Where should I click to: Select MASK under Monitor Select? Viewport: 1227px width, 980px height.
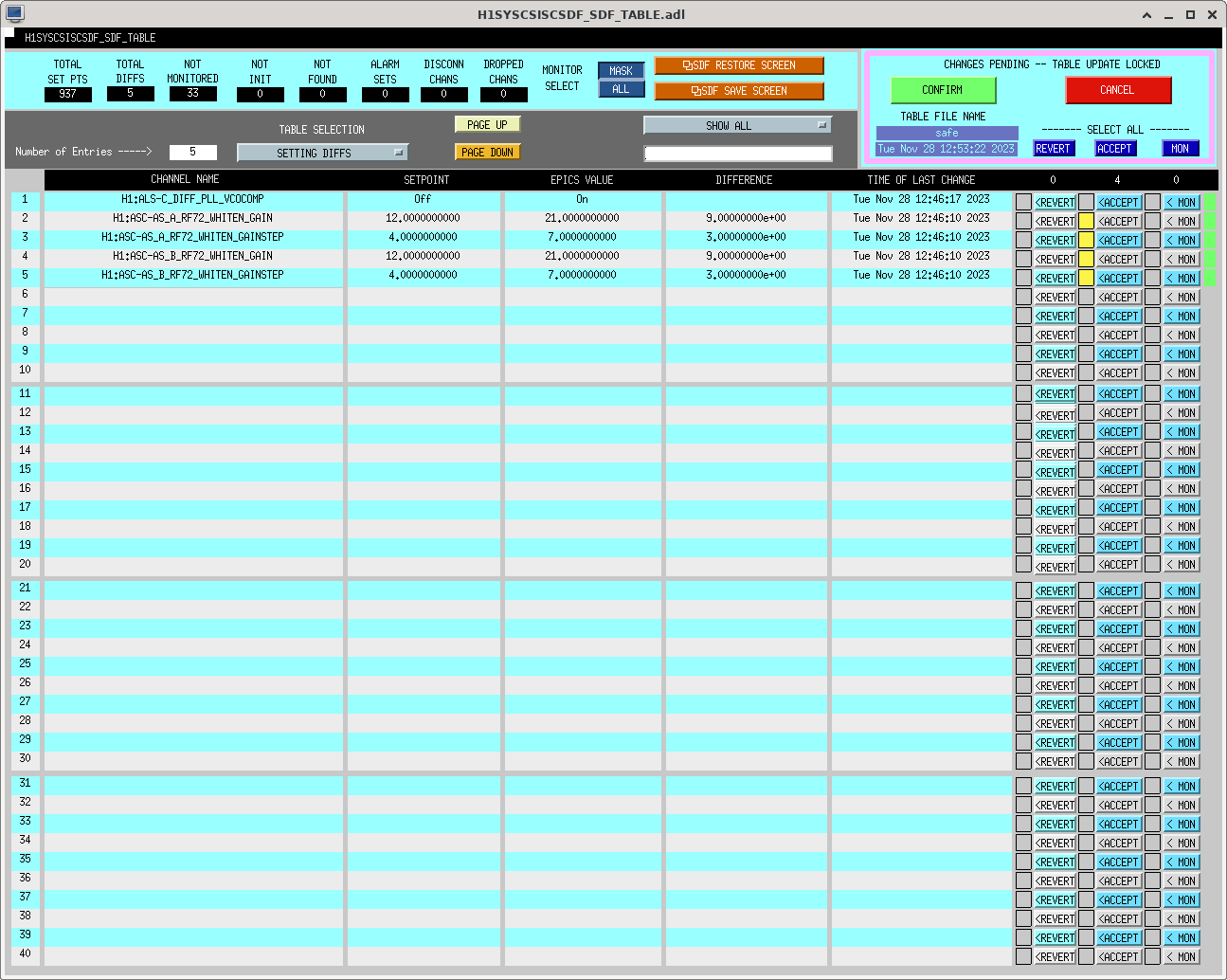(x=621, y=71)
